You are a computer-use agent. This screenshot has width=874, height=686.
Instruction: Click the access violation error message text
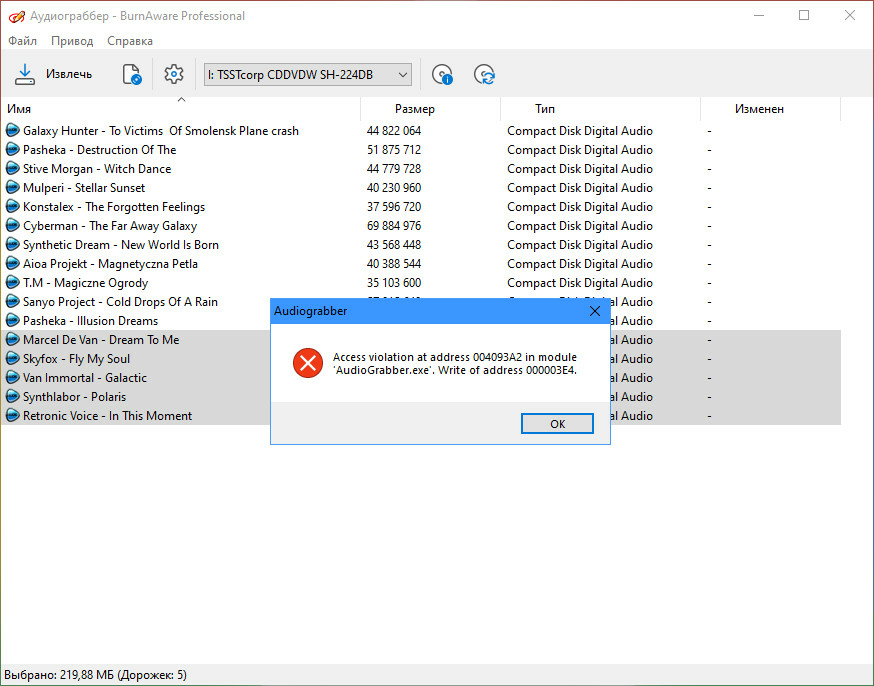(455, 363)
